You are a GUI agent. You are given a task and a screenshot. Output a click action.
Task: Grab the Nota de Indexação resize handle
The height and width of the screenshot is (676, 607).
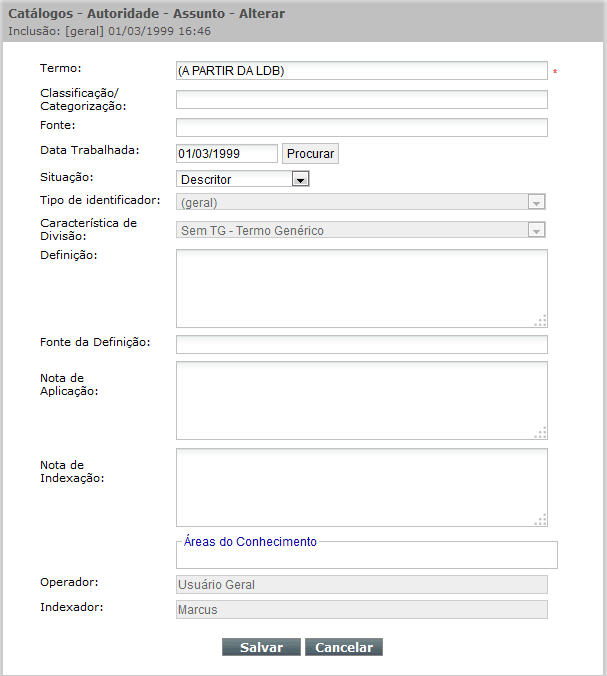point(541,520)
